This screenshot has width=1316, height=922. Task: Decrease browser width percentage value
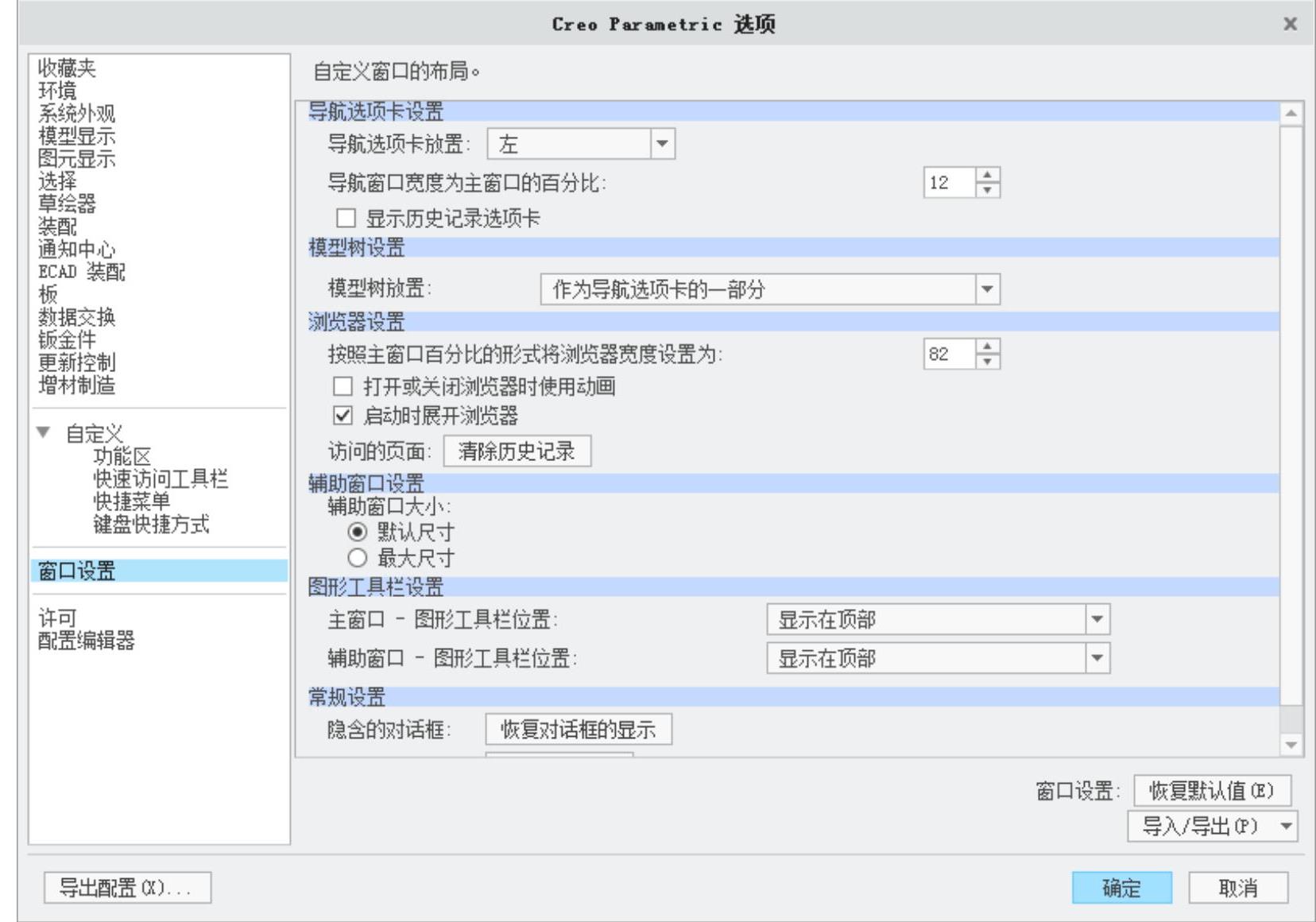click(987, 362)
